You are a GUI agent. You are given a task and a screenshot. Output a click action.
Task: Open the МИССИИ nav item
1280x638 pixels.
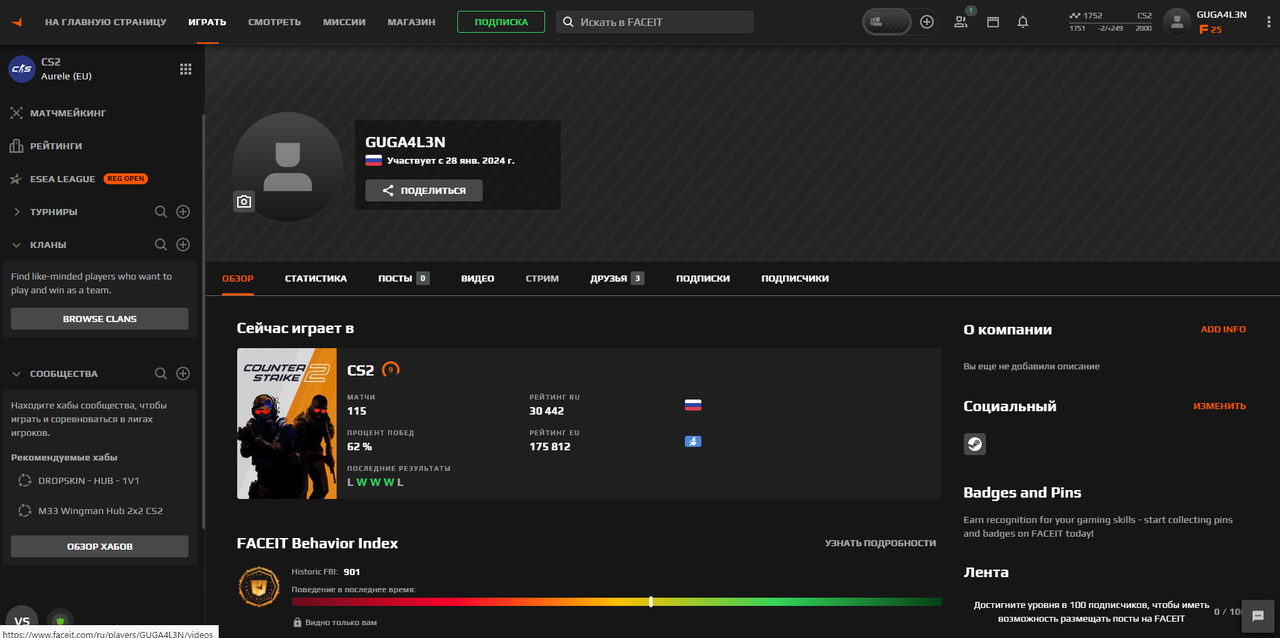click(344, 22)
